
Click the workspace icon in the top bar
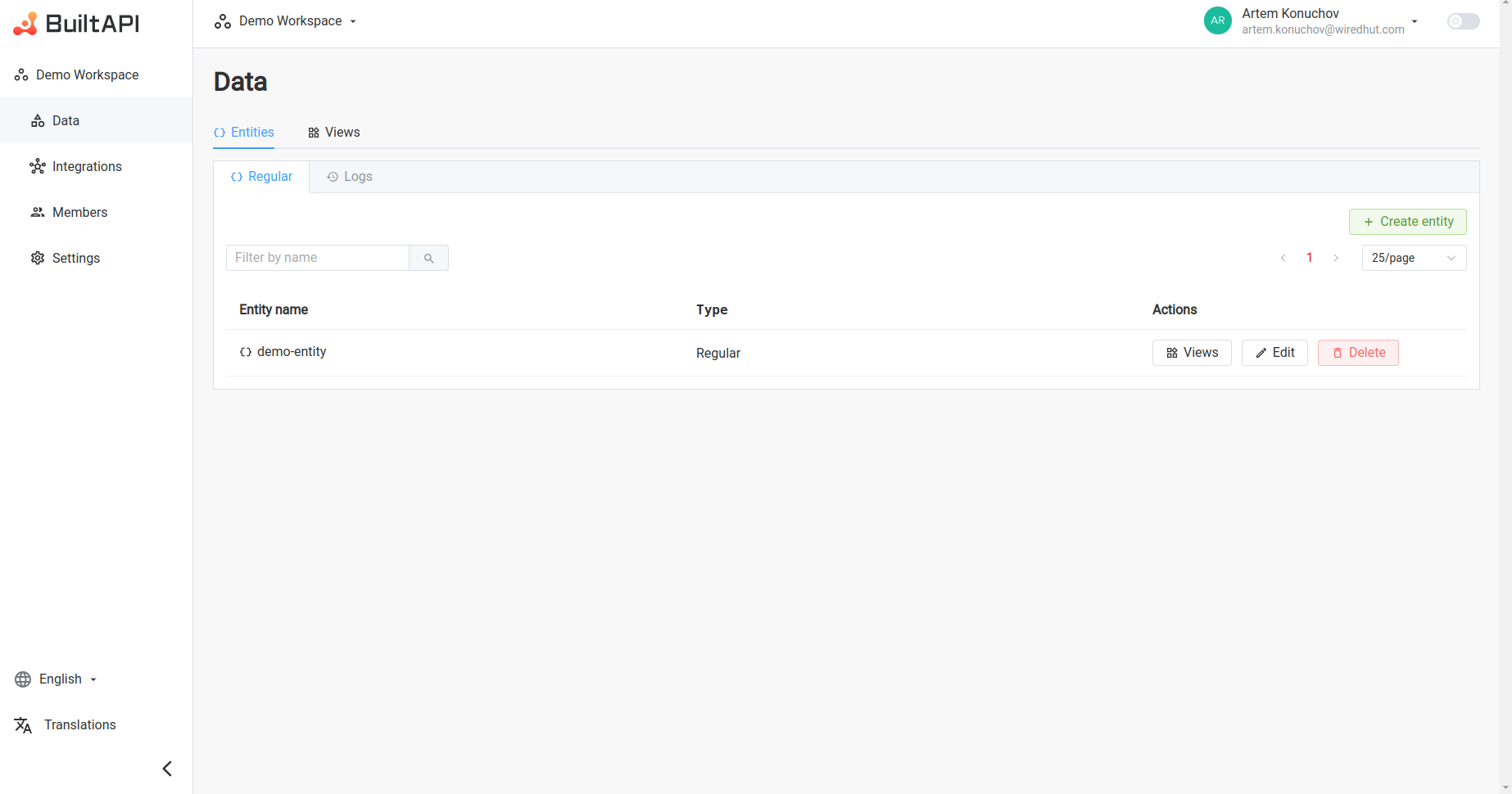[x=223, y=21]
